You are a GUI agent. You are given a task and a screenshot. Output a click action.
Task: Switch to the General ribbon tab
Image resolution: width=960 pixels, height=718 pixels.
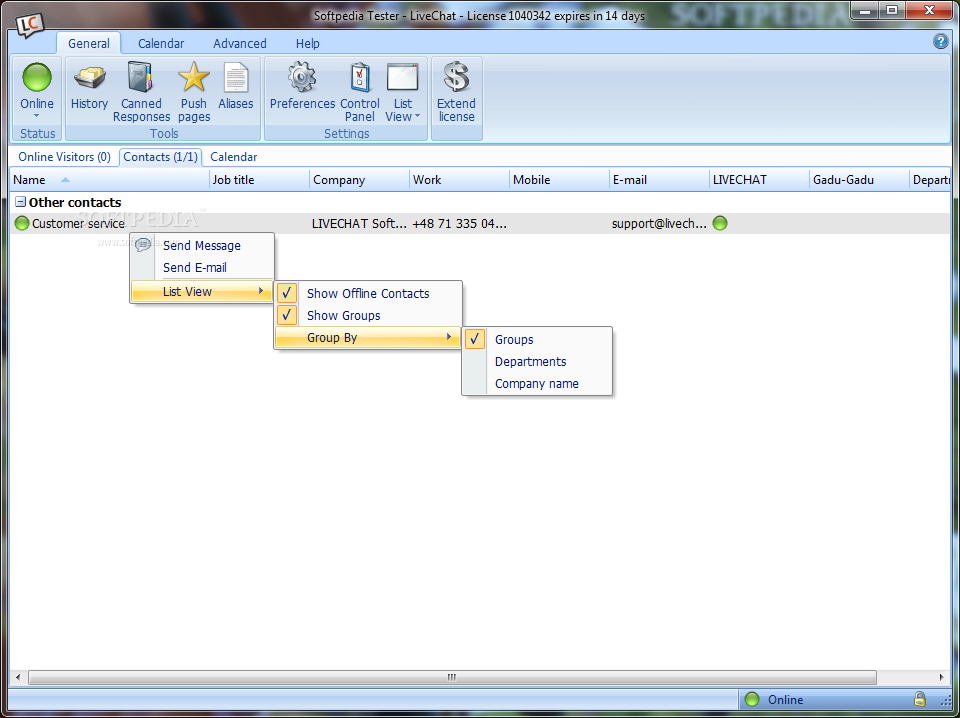[89, 43]
